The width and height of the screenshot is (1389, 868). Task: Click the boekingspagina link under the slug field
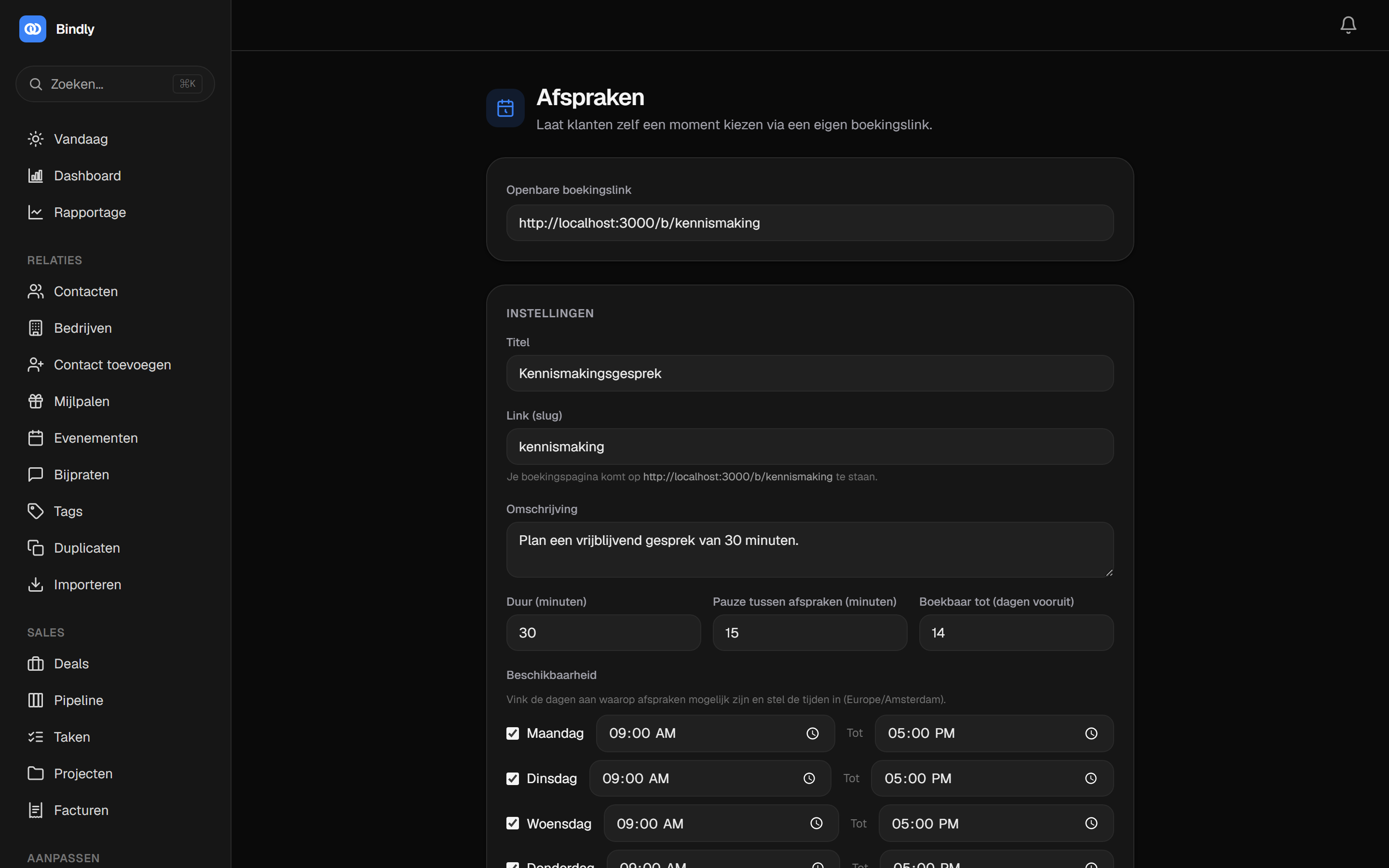(737, 476)
